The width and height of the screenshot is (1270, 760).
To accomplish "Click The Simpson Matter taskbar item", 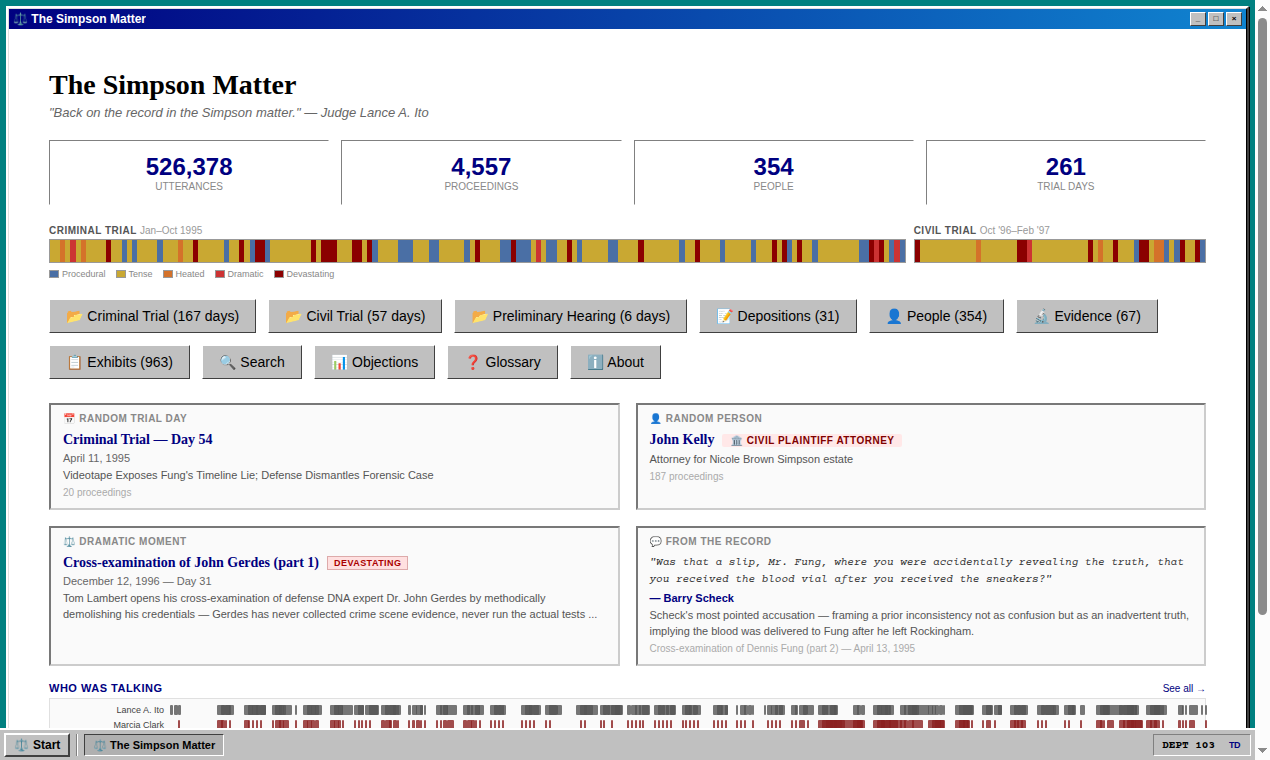I will [154, 745].
